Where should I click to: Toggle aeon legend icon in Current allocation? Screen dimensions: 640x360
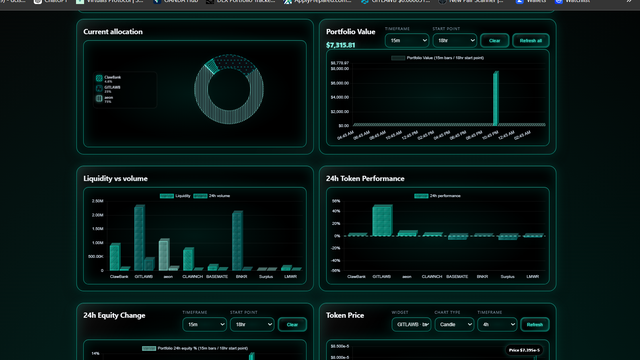coord(99,98)
